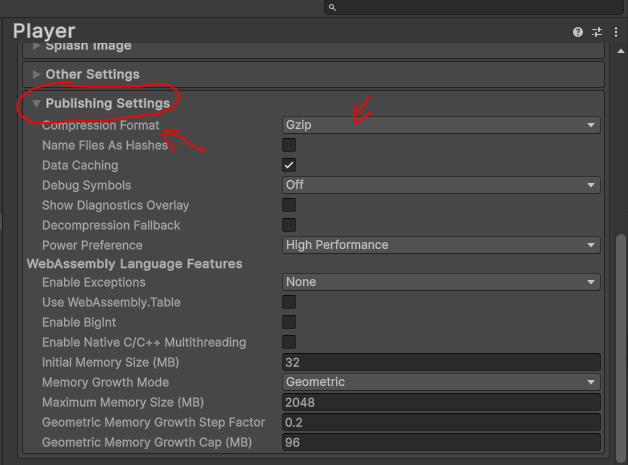Enable Native C/C++ Multithreading checkbox
Viewport: 628px width, 465px height.
tap(289, 342)
